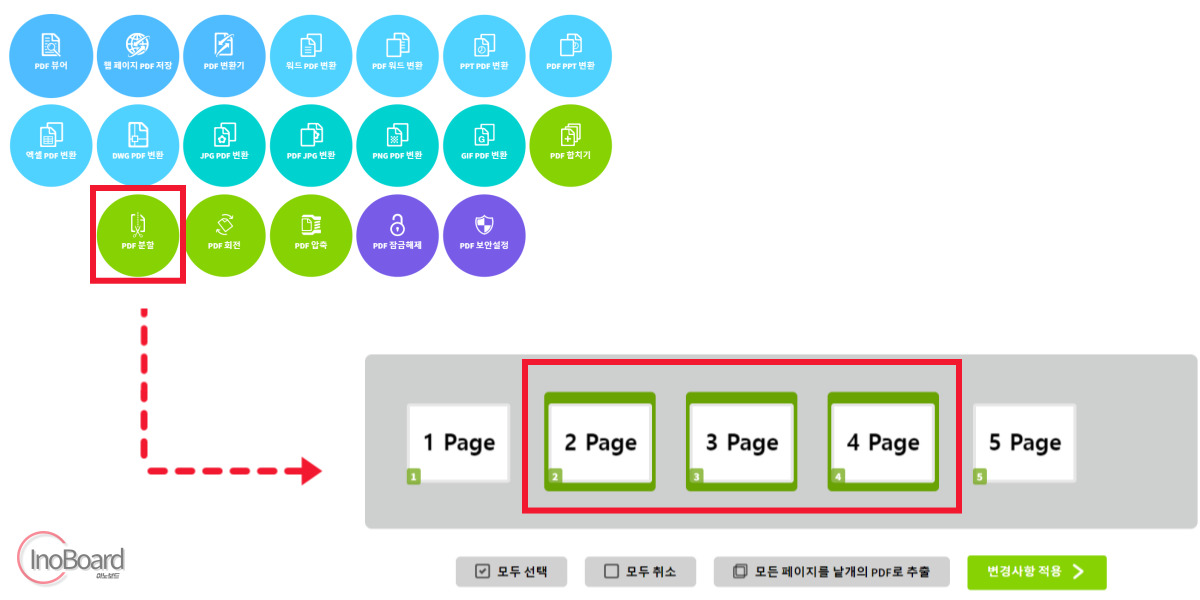The width and height of the screenshot is (1200, 600).
Task: Click the GIF PDF 변환 tool
Action: tap(484, 146)
